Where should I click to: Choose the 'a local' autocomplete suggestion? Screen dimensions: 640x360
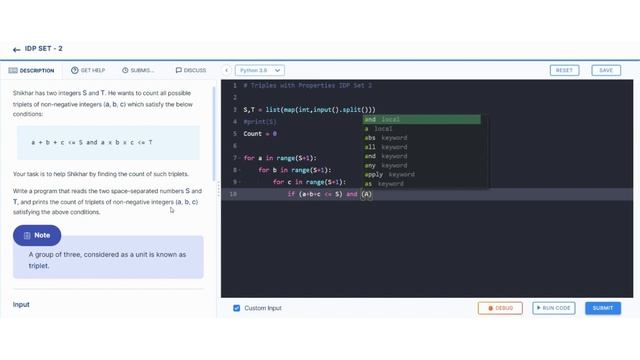(x=422, y=129)
